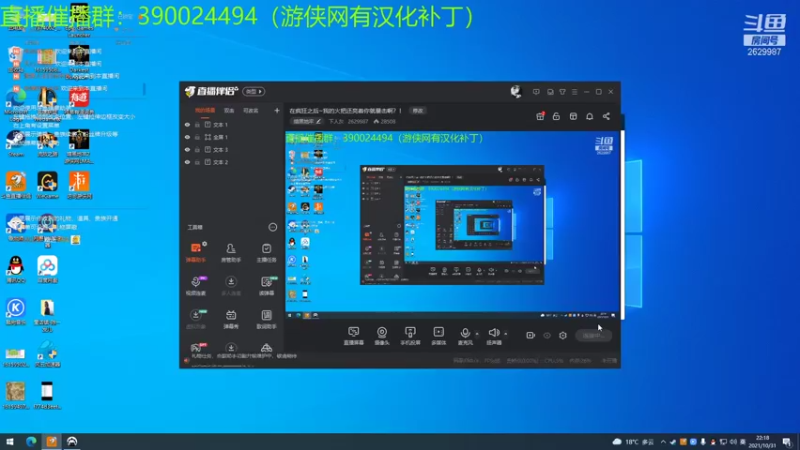Switch to the second scene tab
Image resolution: width=800 pixels, height=450 pixels.
pyautogui.click(x=229, y=111)
